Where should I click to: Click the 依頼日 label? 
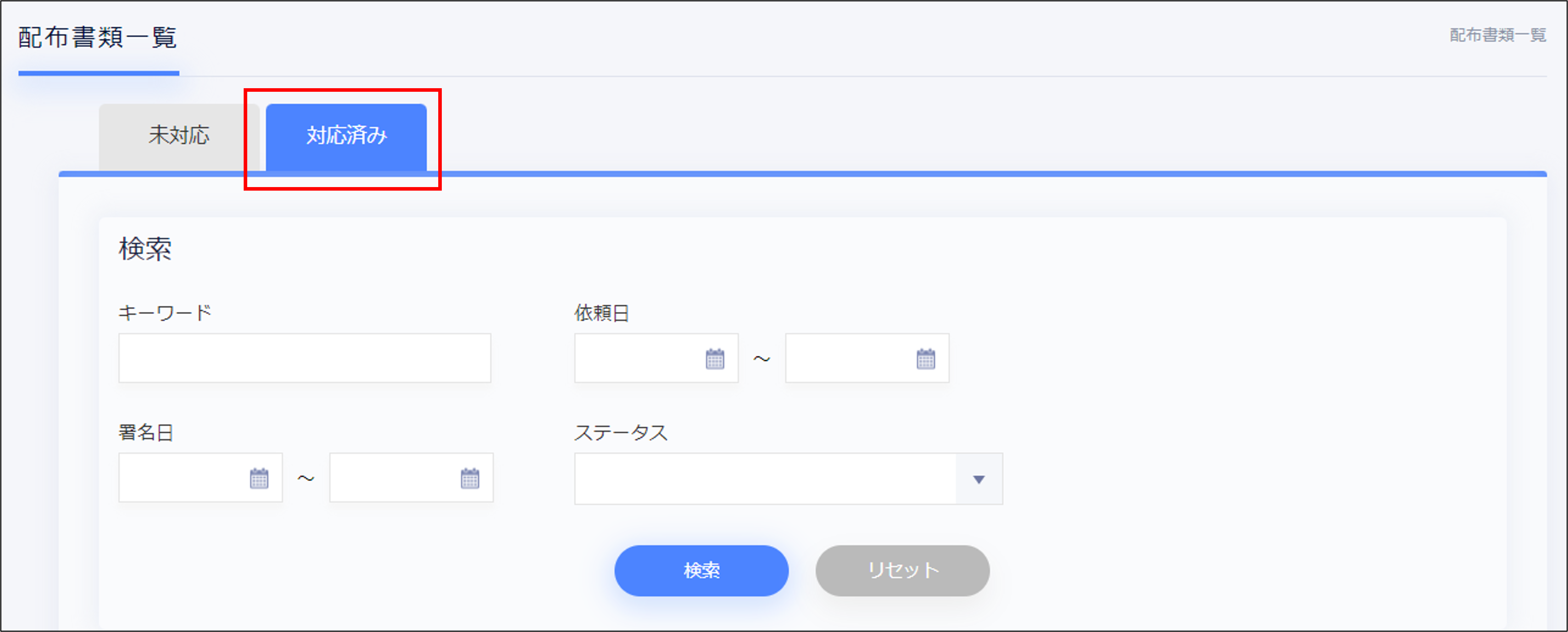tap(602, 313)
